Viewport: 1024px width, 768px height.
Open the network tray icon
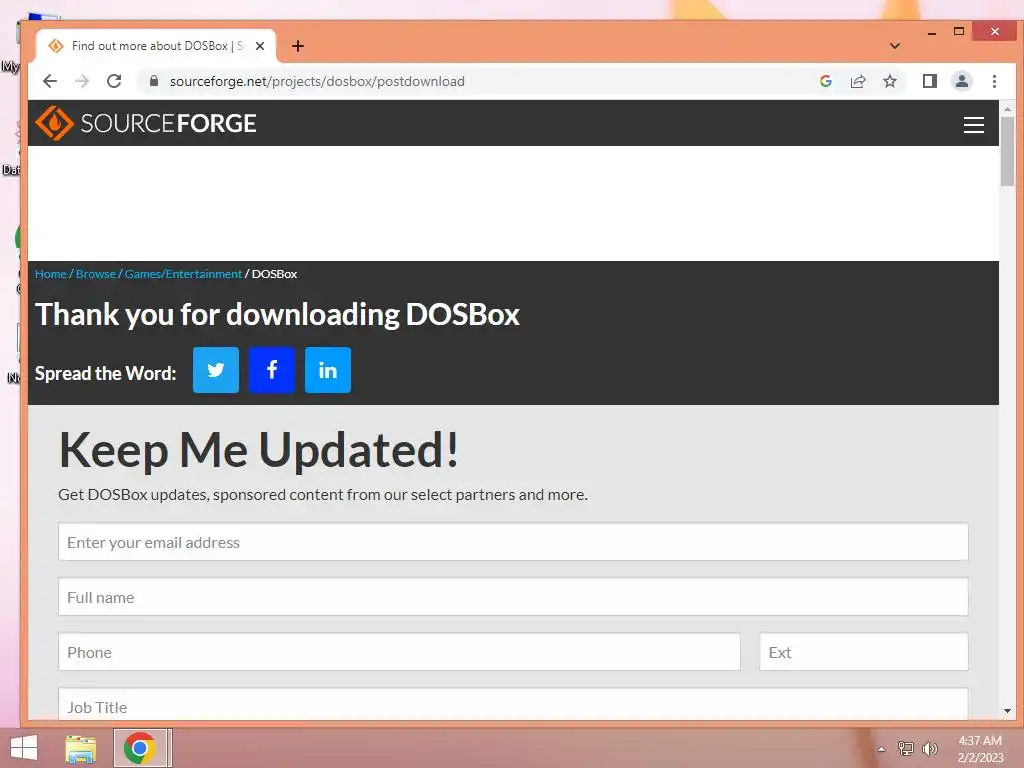(x=906, y=748)
